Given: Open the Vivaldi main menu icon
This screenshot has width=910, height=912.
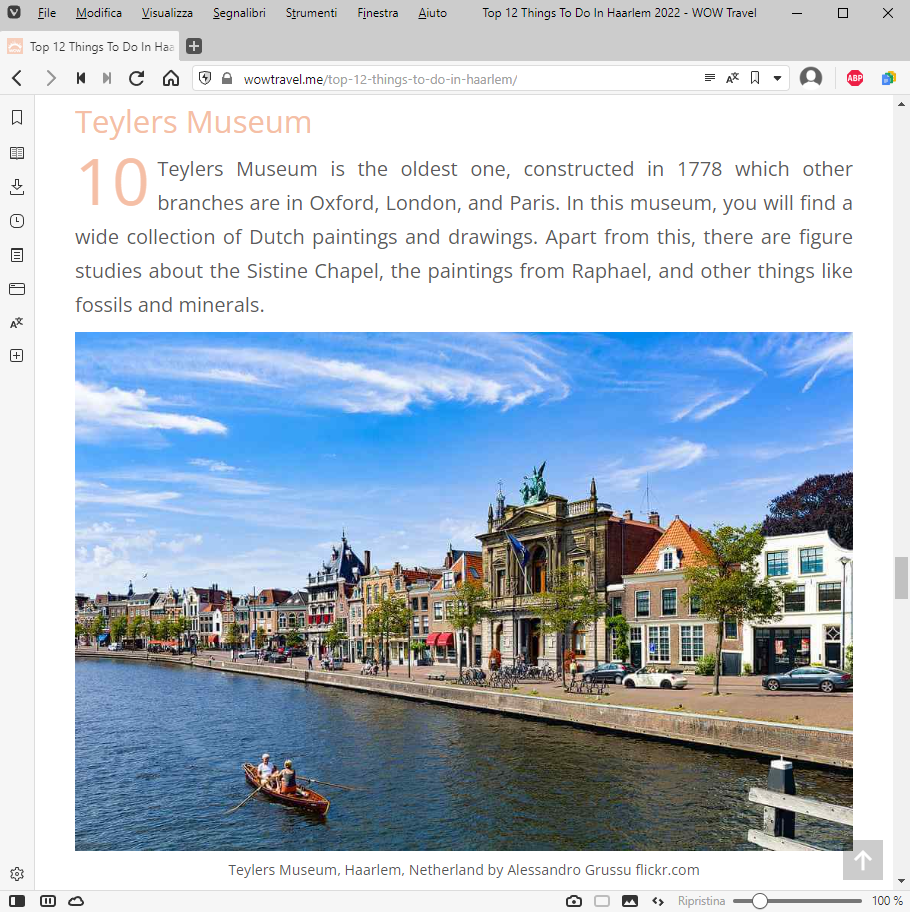Looking at the screenshot, I should (14, 12).
